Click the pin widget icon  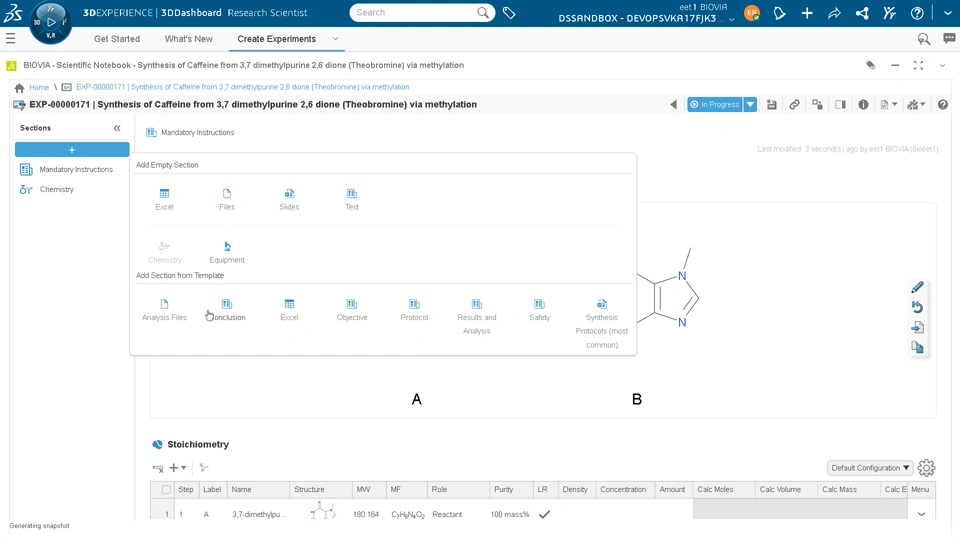pos(871,66)
